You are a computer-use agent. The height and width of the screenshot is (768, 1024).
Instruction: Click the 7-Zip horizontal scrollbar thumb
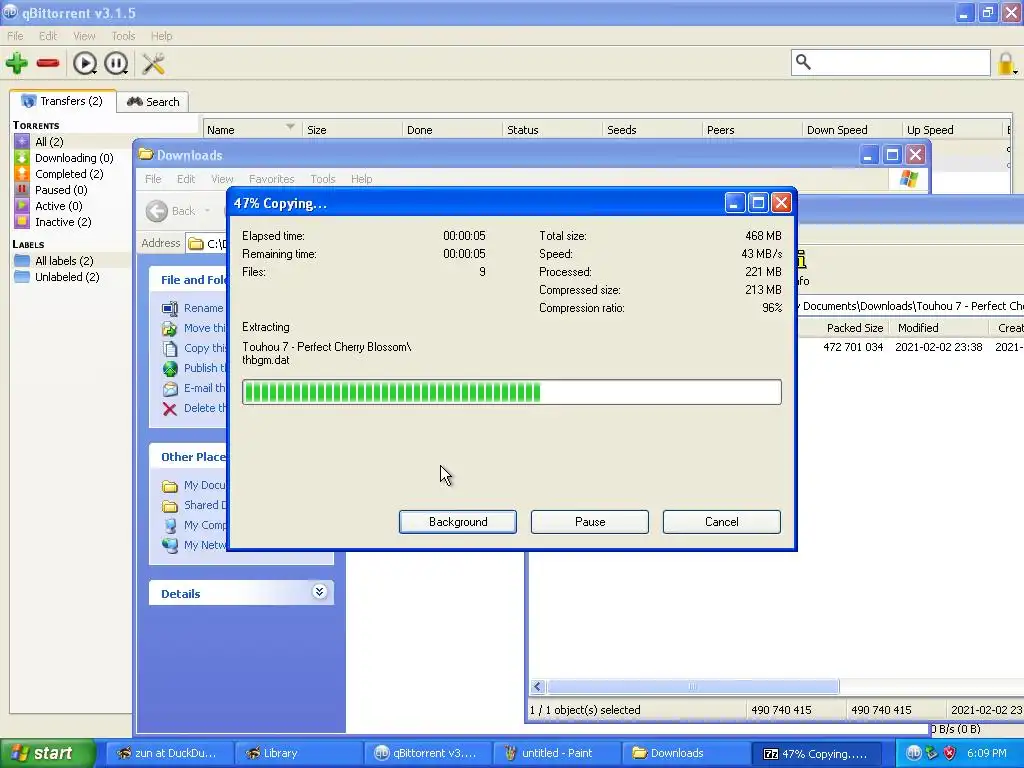click(x=693, y=686)
